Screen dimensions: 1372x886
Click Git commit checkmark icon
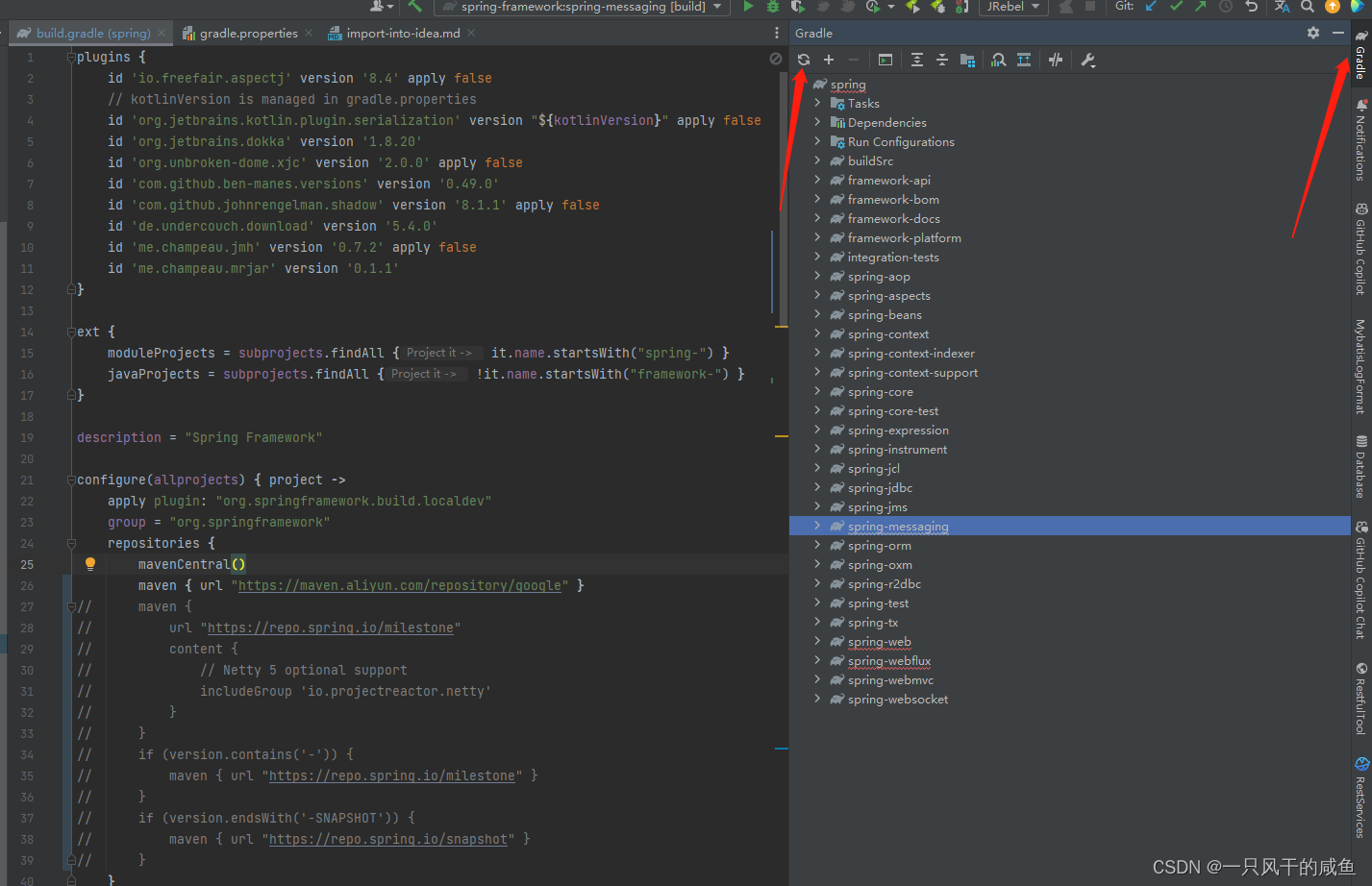[x=1176, y=7]
